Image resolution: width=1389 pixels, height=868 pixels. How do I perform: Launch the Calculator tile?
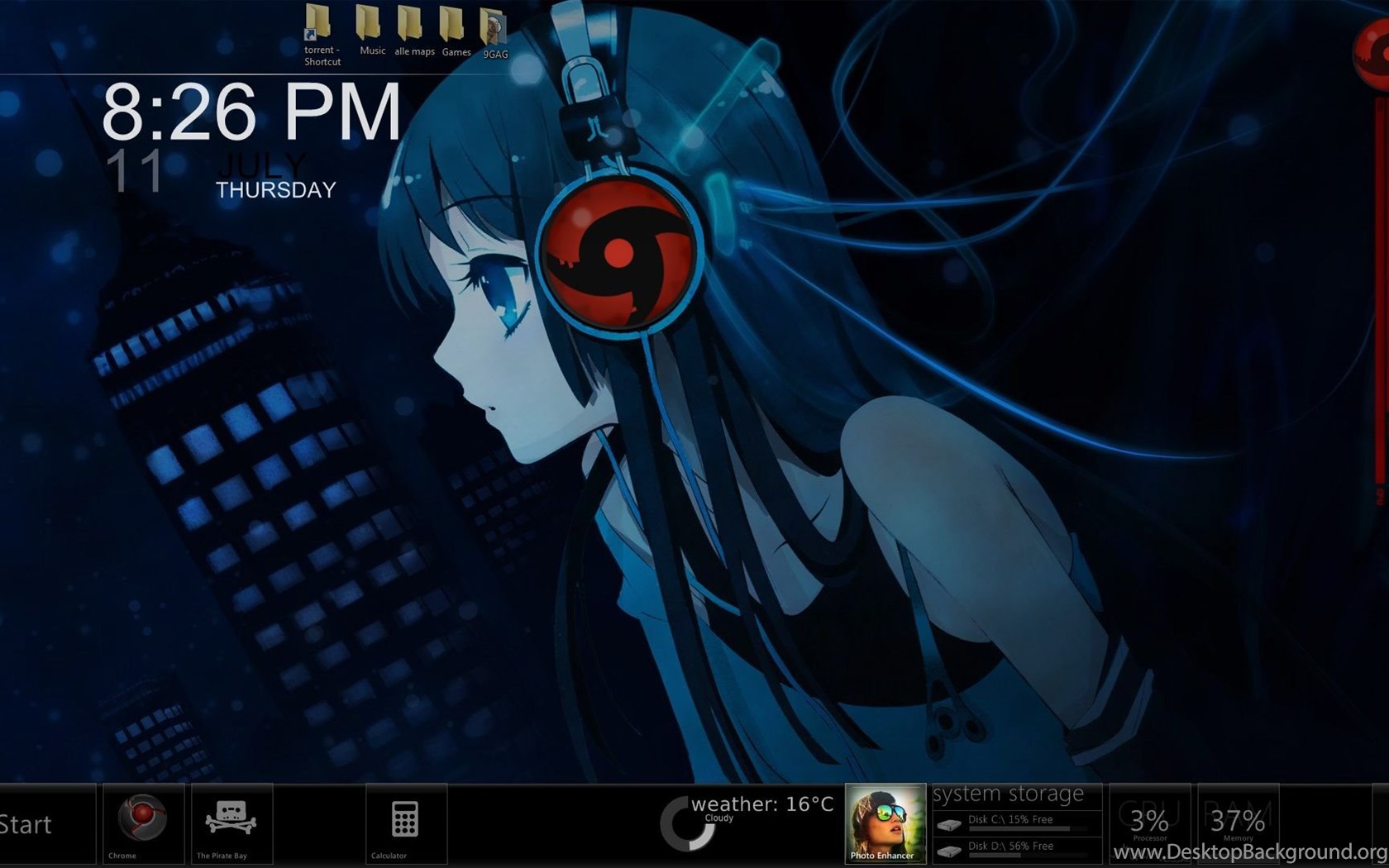coord(405,822)
